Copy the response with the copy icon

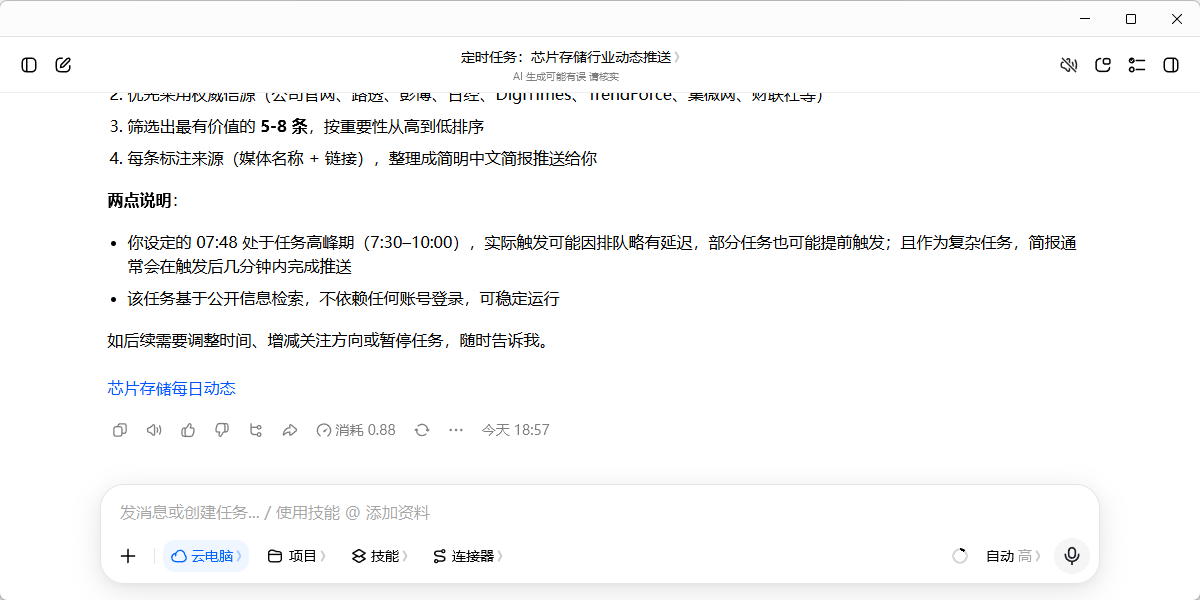click(120, 430)
